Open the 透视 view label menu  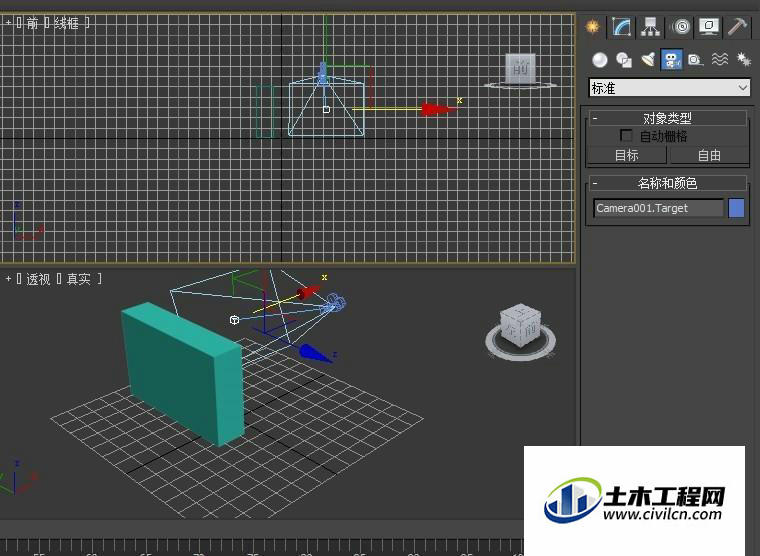38,279
